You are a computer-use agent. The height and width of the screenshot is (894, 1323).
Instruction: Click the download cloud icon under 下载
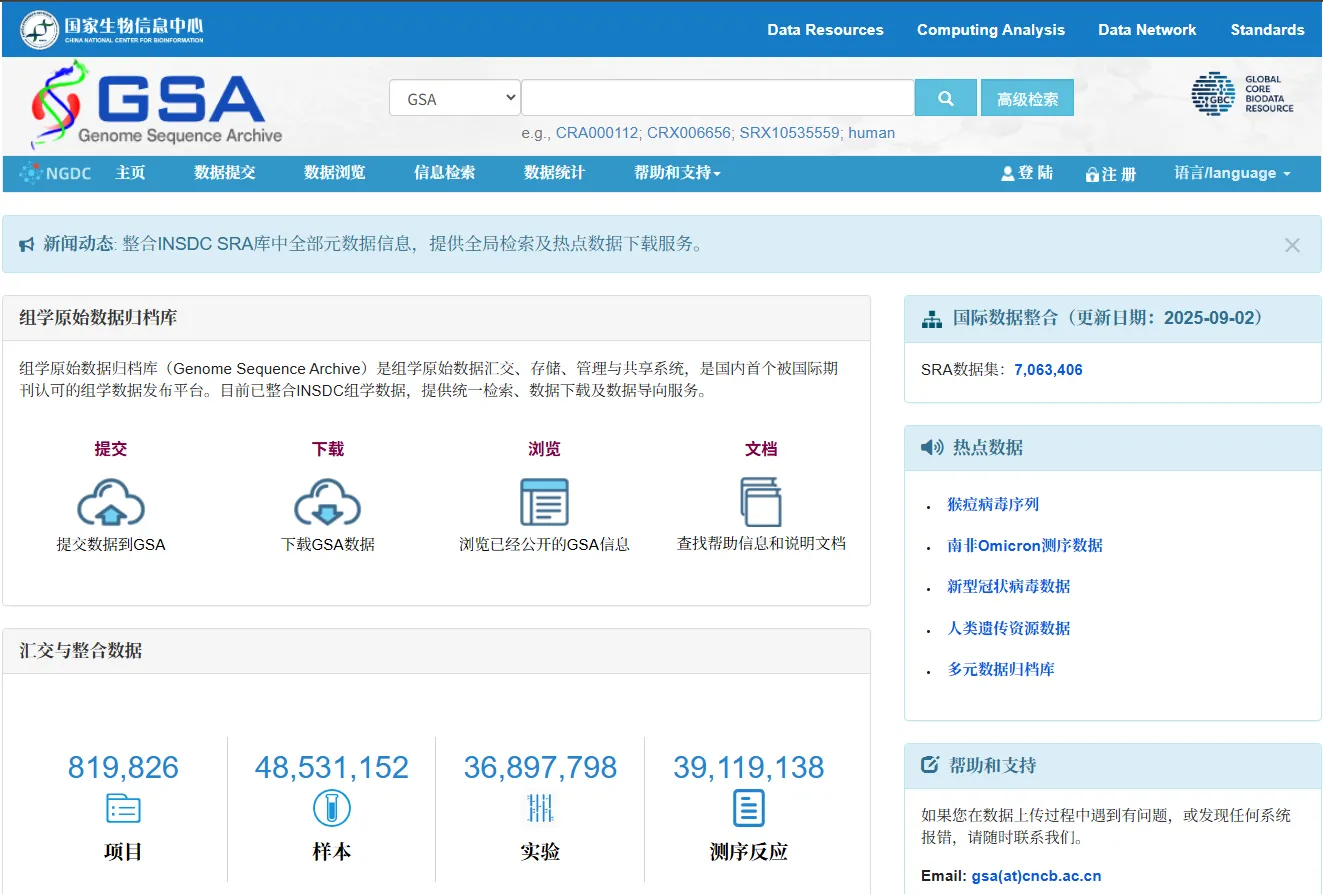point(327,502)
